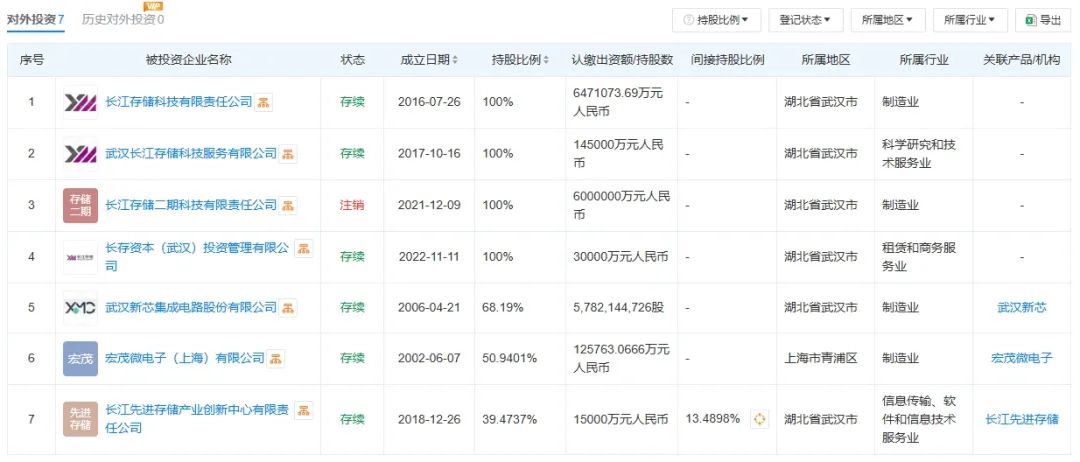Expand the 所属地区 filter dropdown
This screenshot has width=1080, height=462.
pos(887,20)
